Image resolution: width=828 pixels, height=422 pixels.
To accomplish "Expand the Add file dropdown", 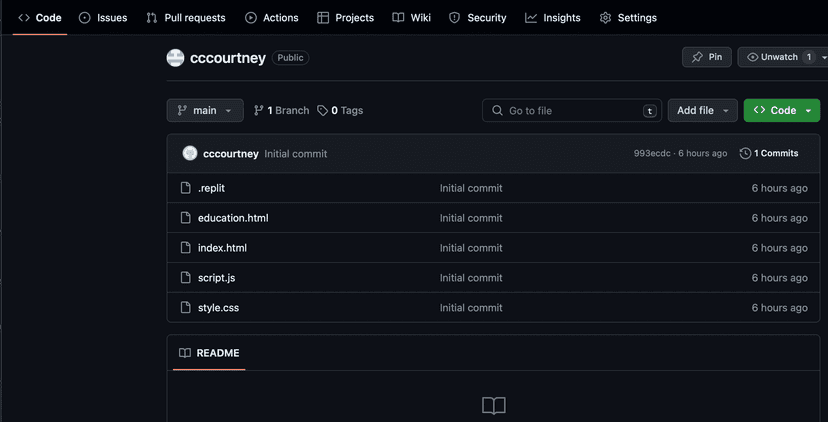I will pos(702,111).
